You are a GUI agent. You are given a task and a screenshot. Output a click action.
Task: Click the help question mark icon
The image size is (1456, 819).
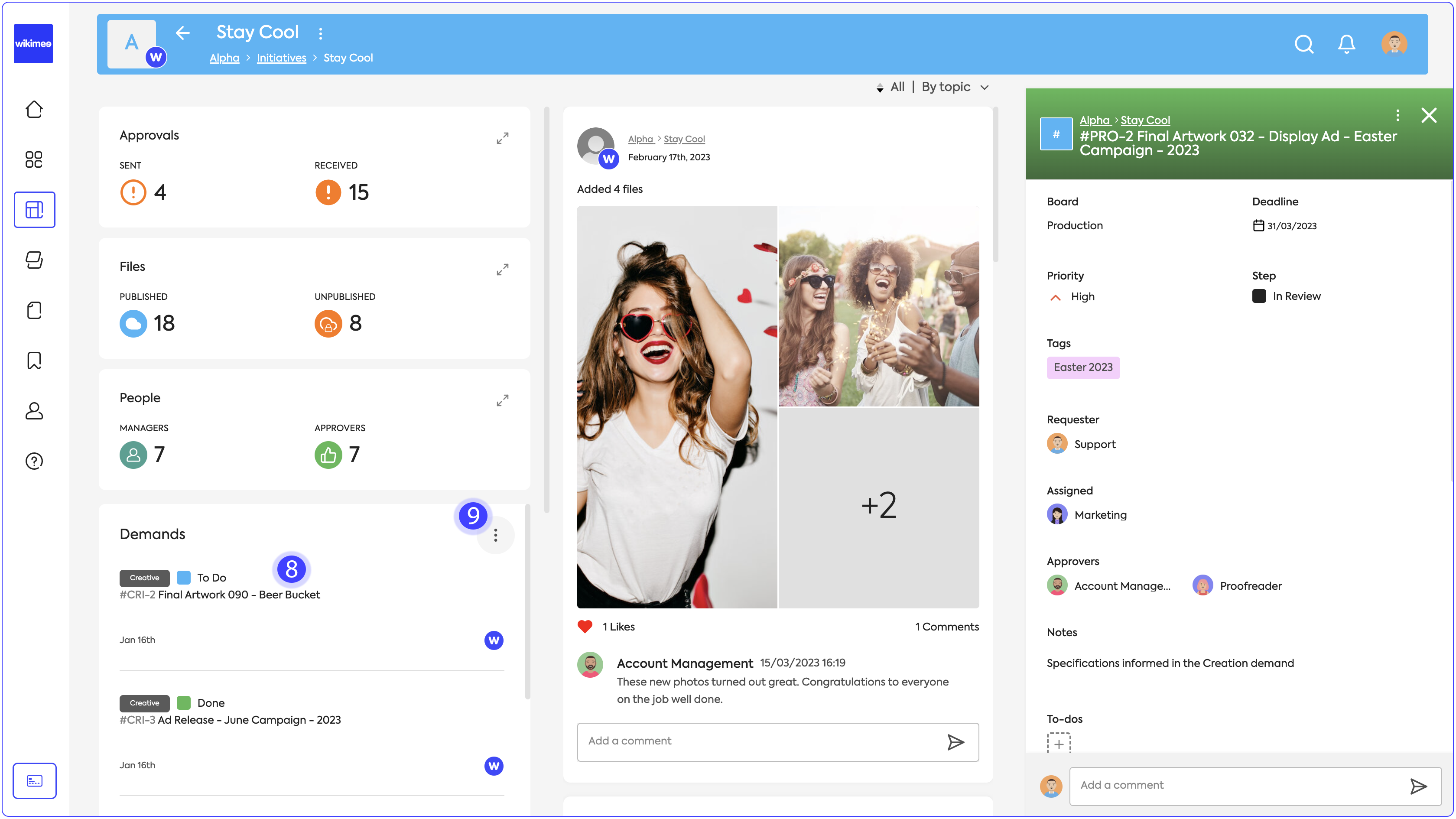pyautogui.click(x=34, y=461)
